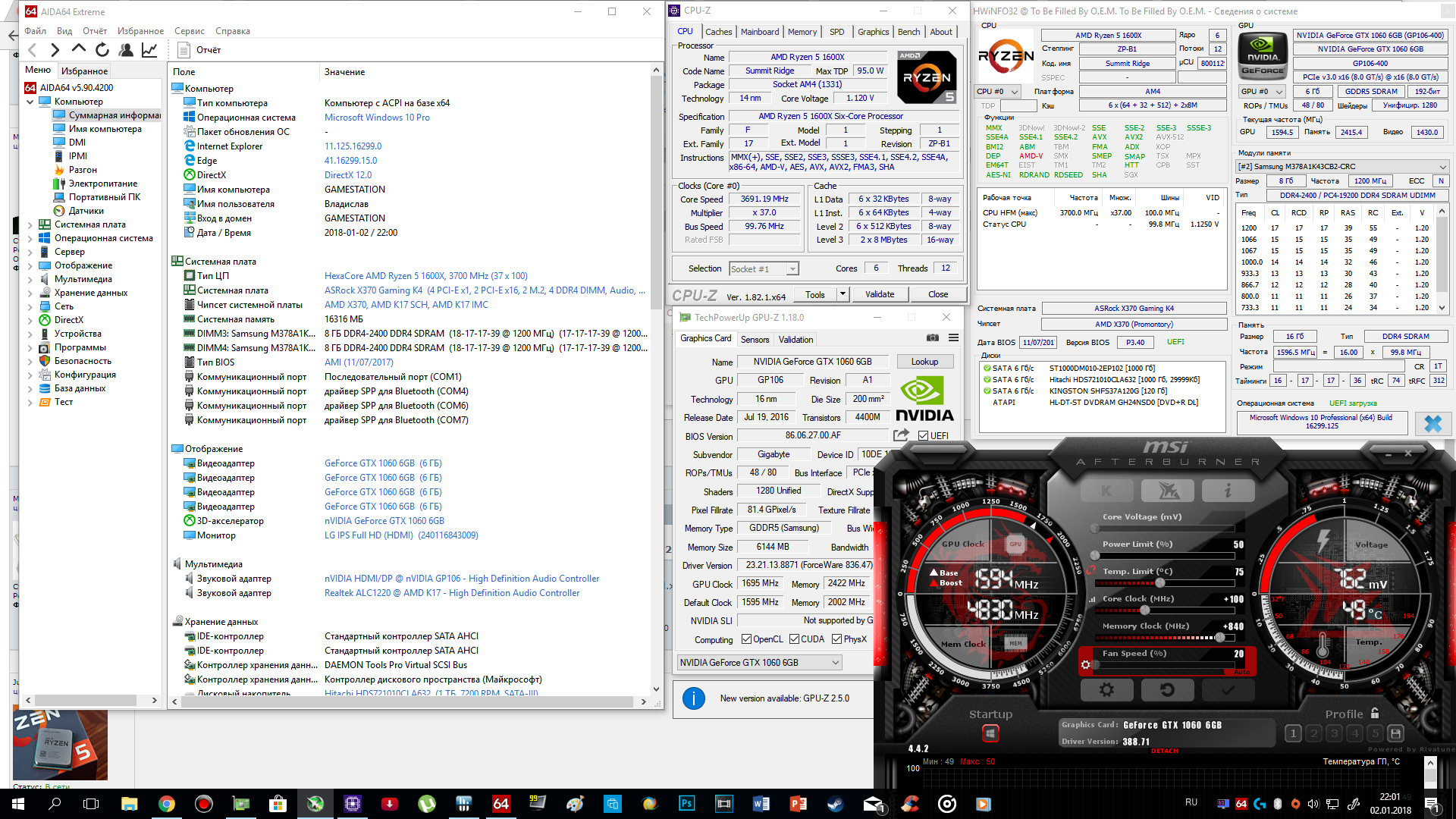Click the GPU-Z screenshot camera icon

click(x=933, y=338)
